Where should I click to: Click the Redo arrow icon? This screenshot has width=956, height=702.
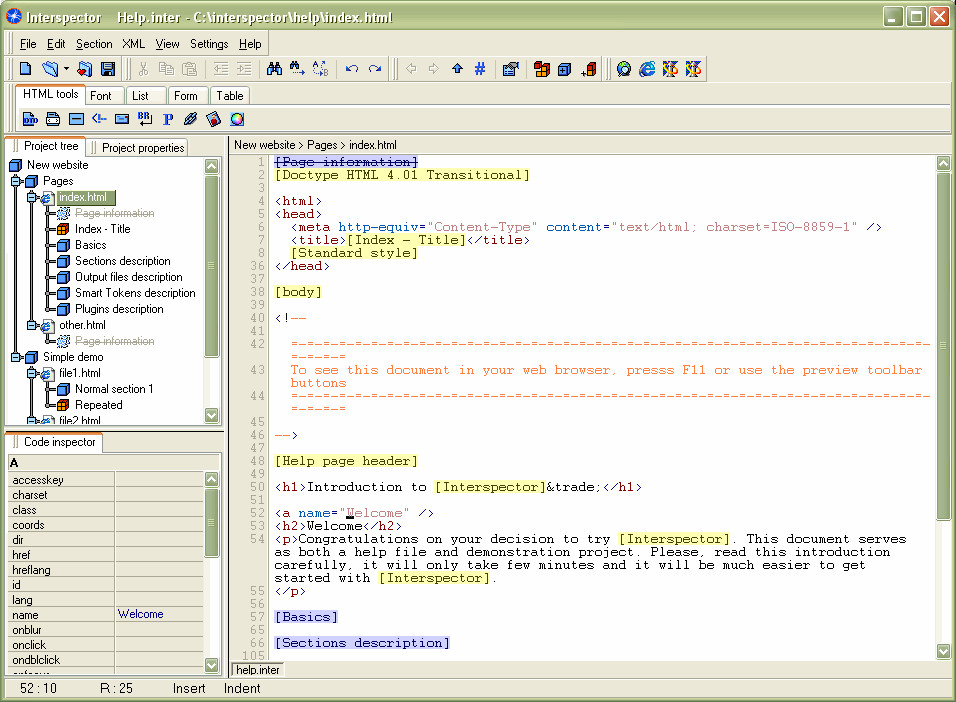pos(375,69)
